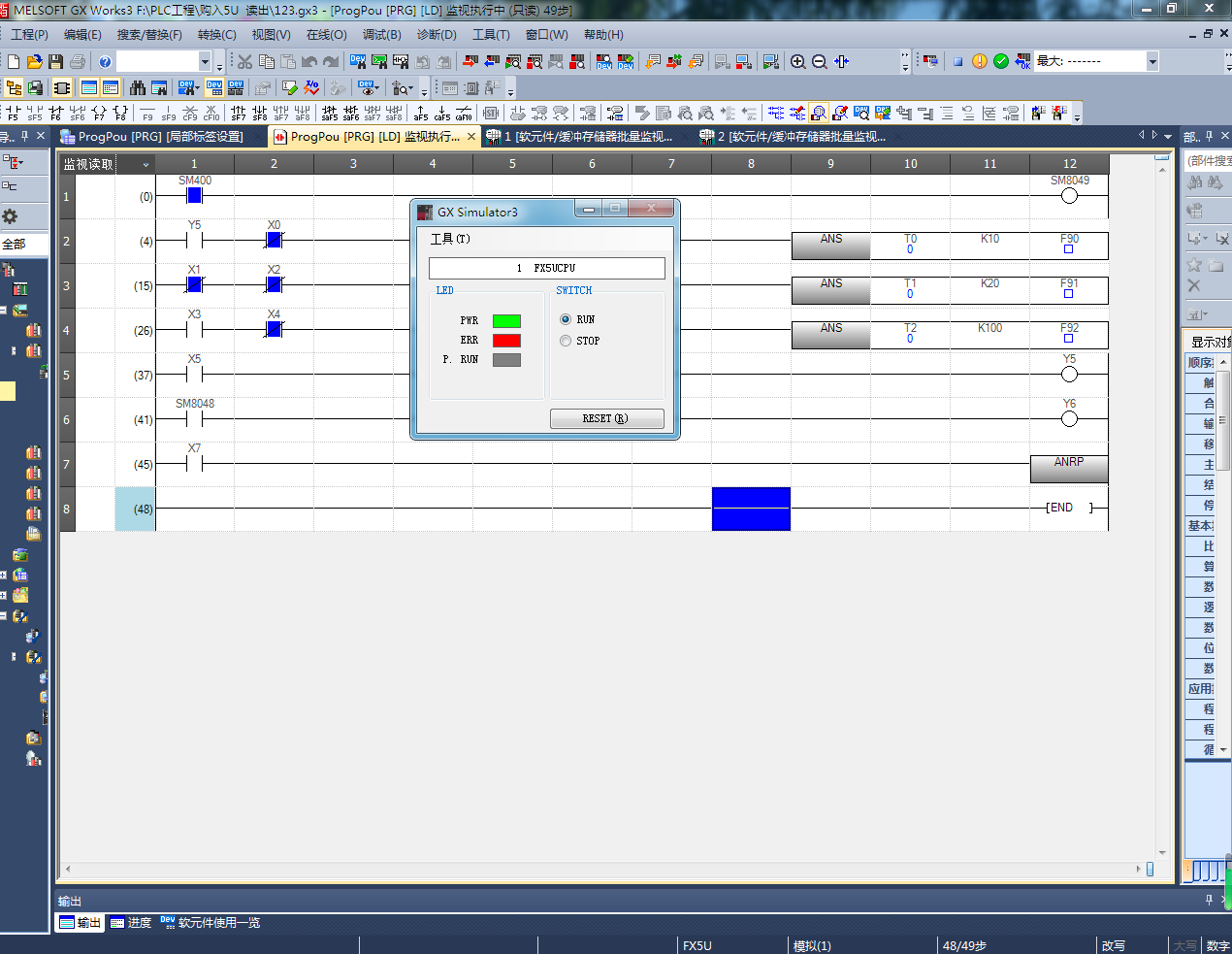The height and width of the screenshot is (954, 1232).
Task: Expand the 监视读取 mode dropdown
Action: pyautogui.click(x=146, y=164)
